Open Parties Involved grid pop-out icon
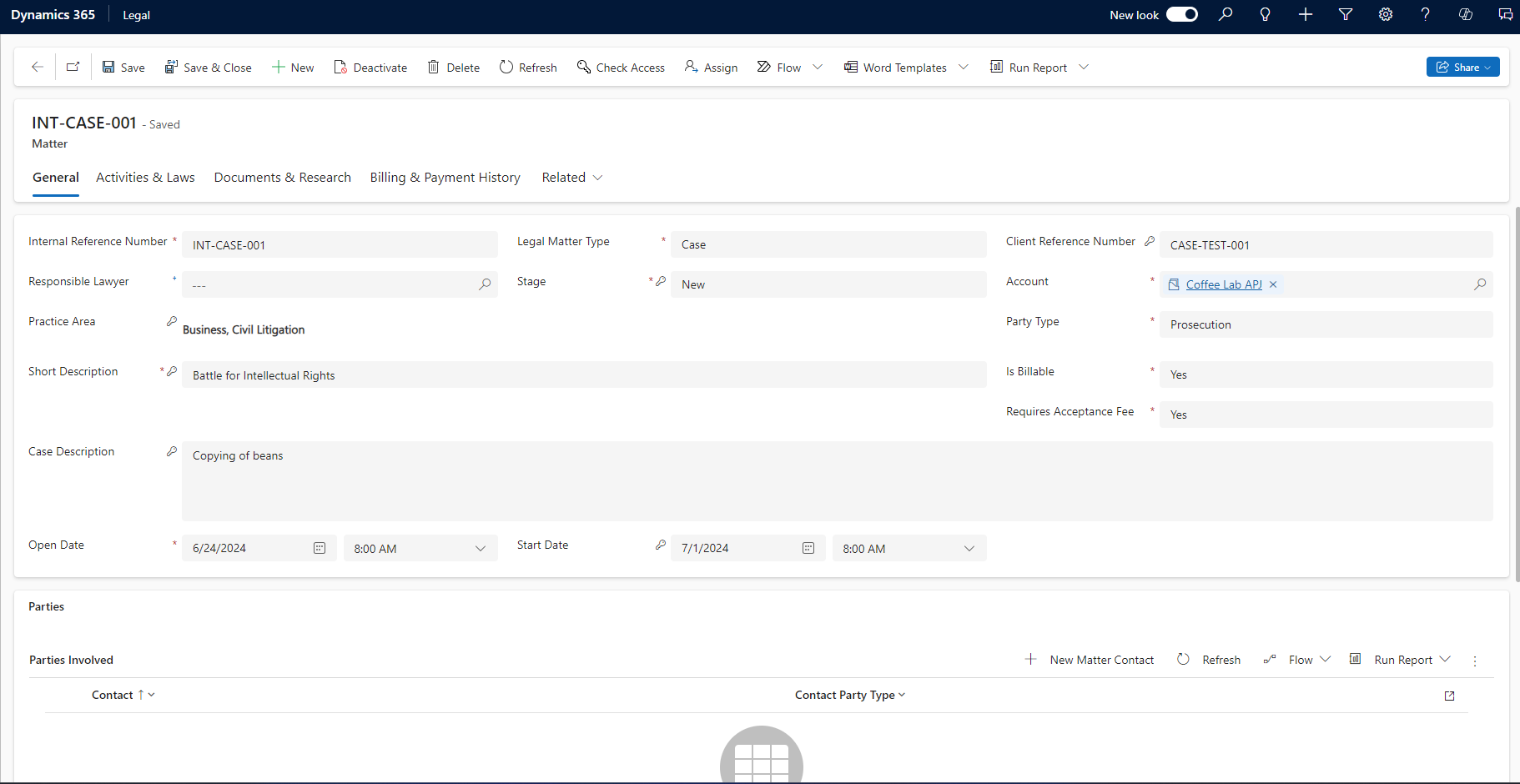Screen dimensions: 1520x784 coord(1450,696)
